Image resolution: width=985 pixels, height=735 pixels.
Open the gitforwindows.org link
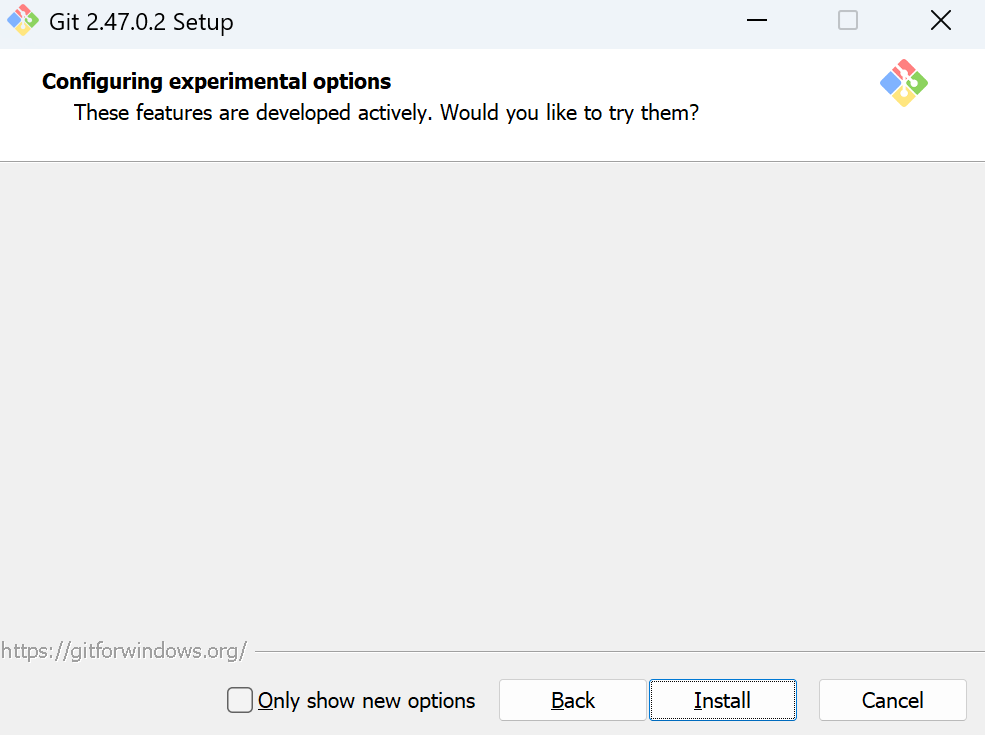[x=123, y=651]
